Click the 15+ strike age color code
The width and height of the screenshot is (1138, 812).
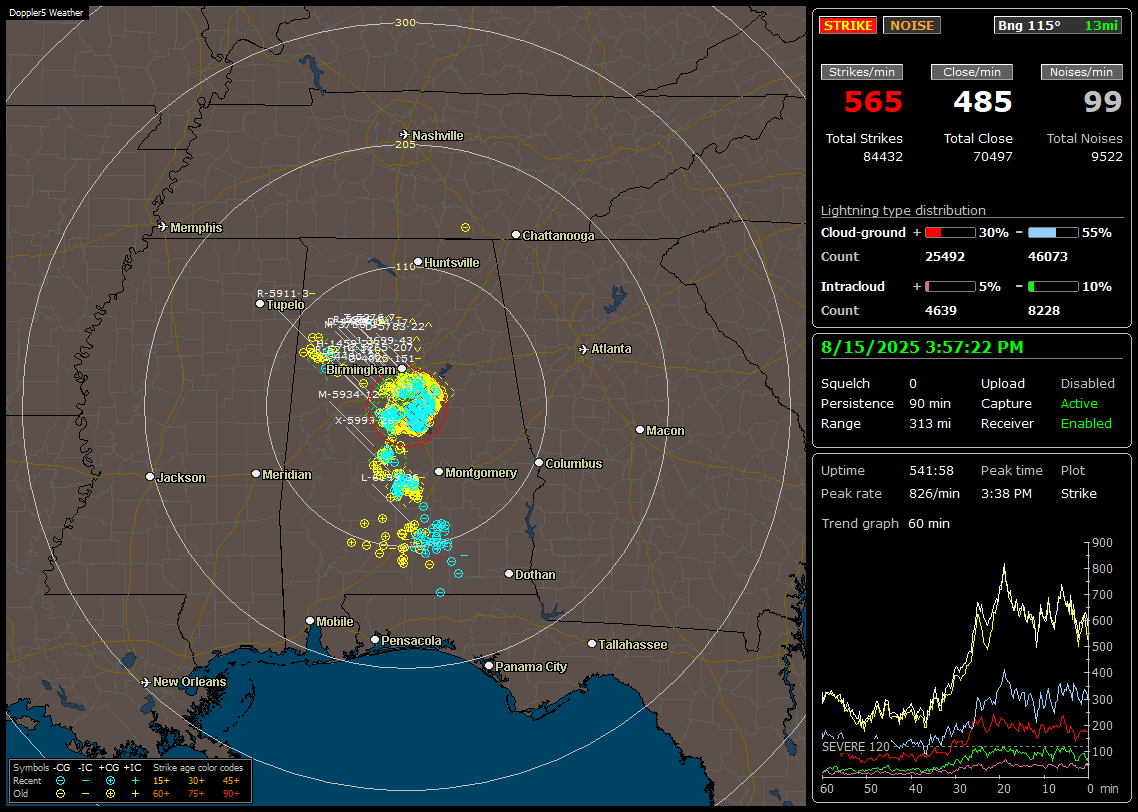[x=161, y=781]
